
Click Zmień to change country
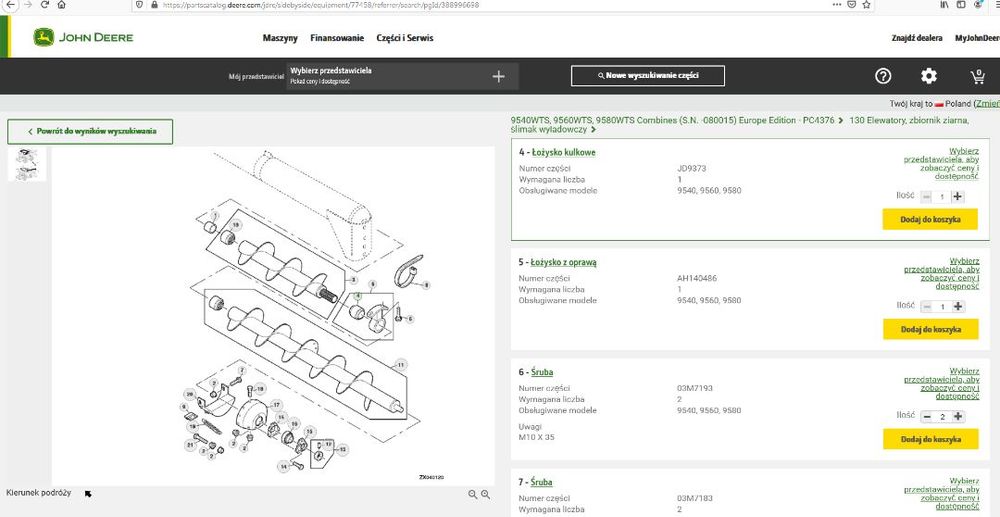click(x=987, y=103)
